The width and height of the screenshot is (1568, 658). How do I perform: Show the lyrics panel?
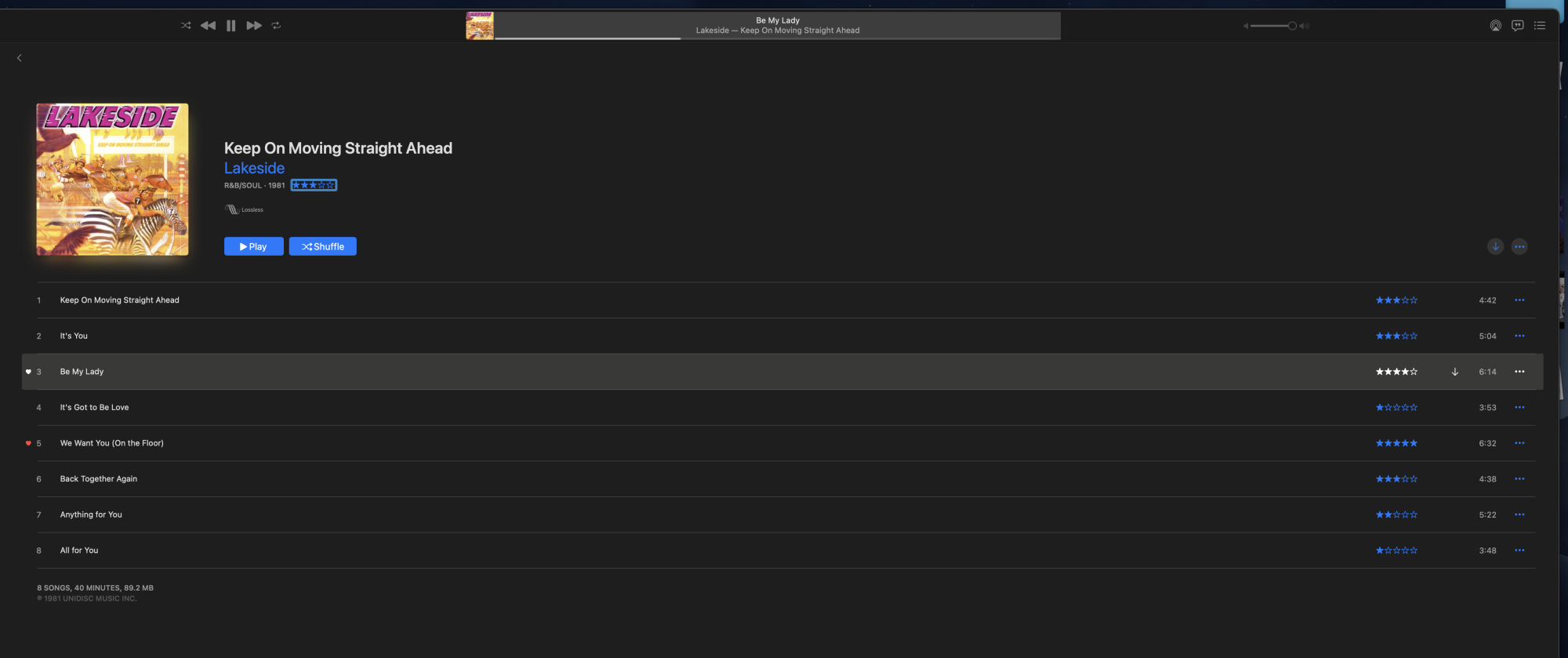point(1518,26)
